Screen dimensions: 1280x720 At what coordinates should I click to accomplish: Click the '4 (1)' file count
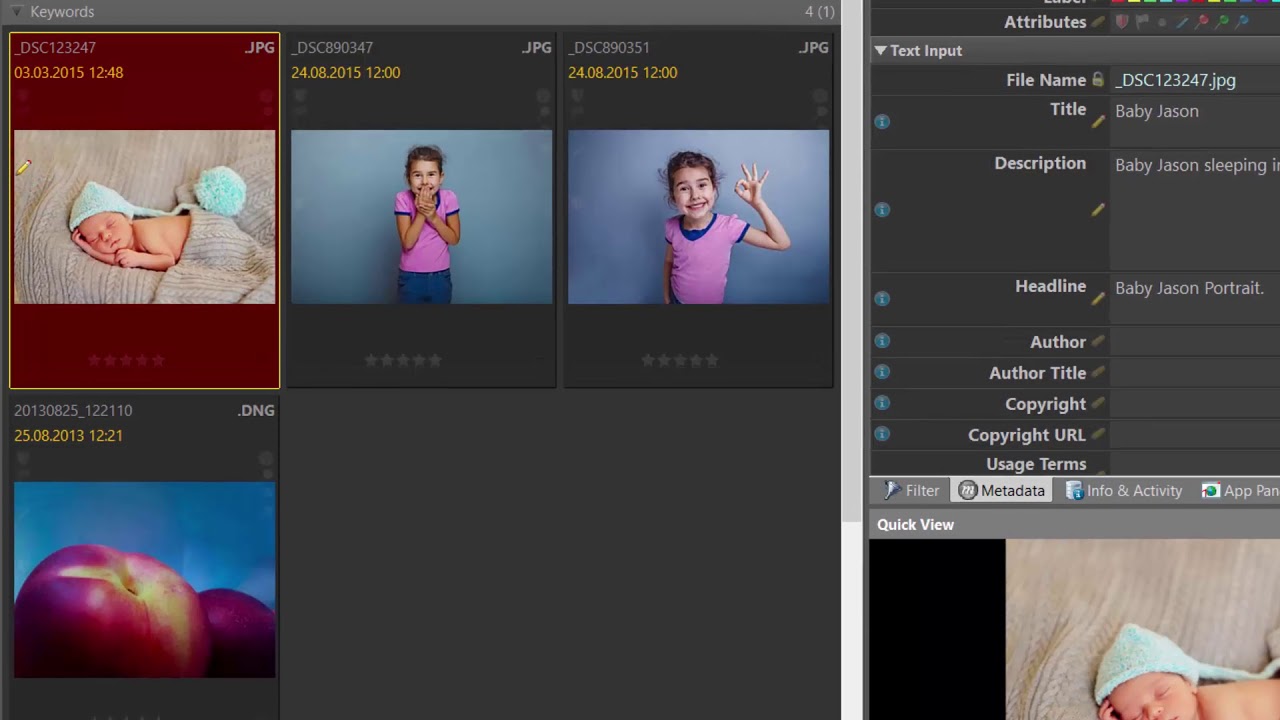tap(819, 12)
